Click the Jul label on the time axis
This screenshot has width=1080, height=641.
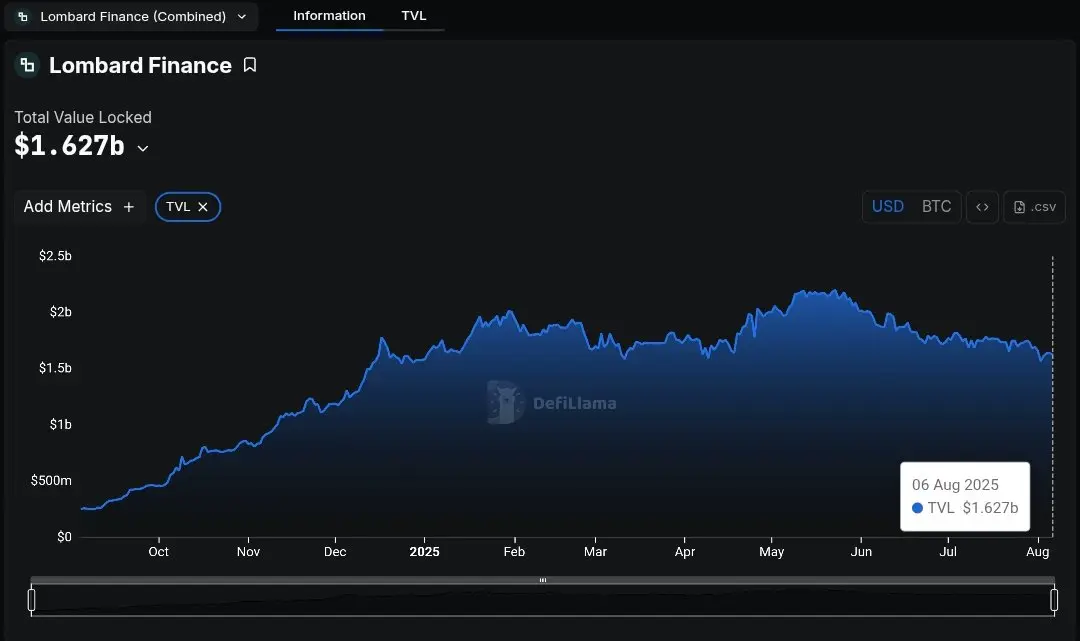(x=948, y=551)
